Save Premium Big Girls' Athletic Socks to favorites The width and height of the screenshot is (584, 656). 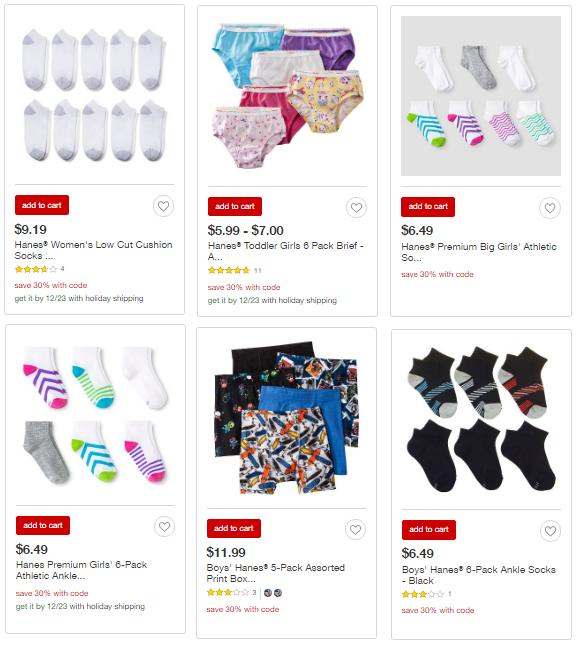(x=550, y=208)
